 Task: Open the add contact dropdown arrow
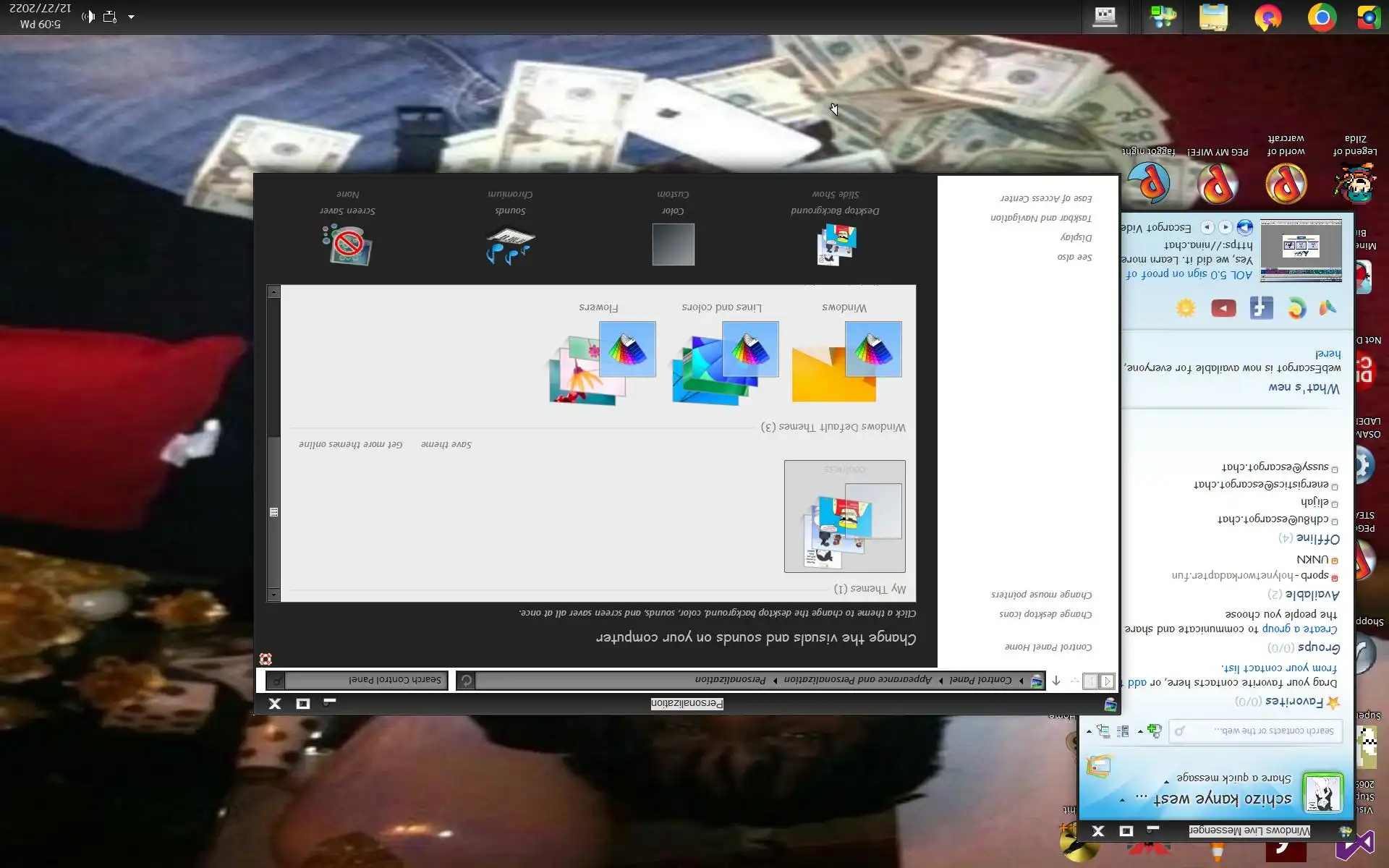pos(1140,731)
